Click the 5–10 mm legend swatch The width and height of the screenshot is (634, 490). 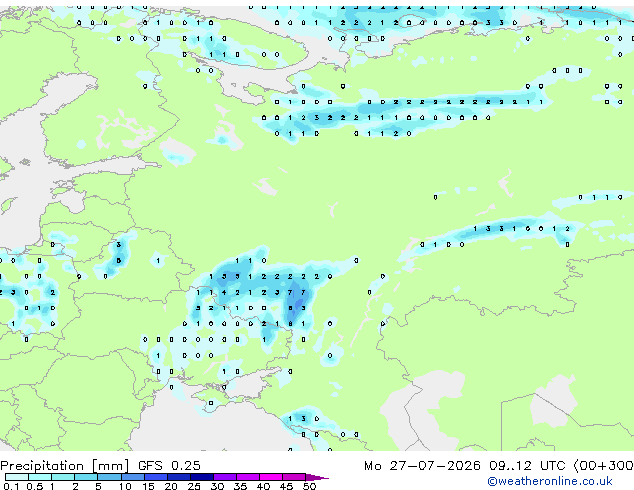point(109,477)
